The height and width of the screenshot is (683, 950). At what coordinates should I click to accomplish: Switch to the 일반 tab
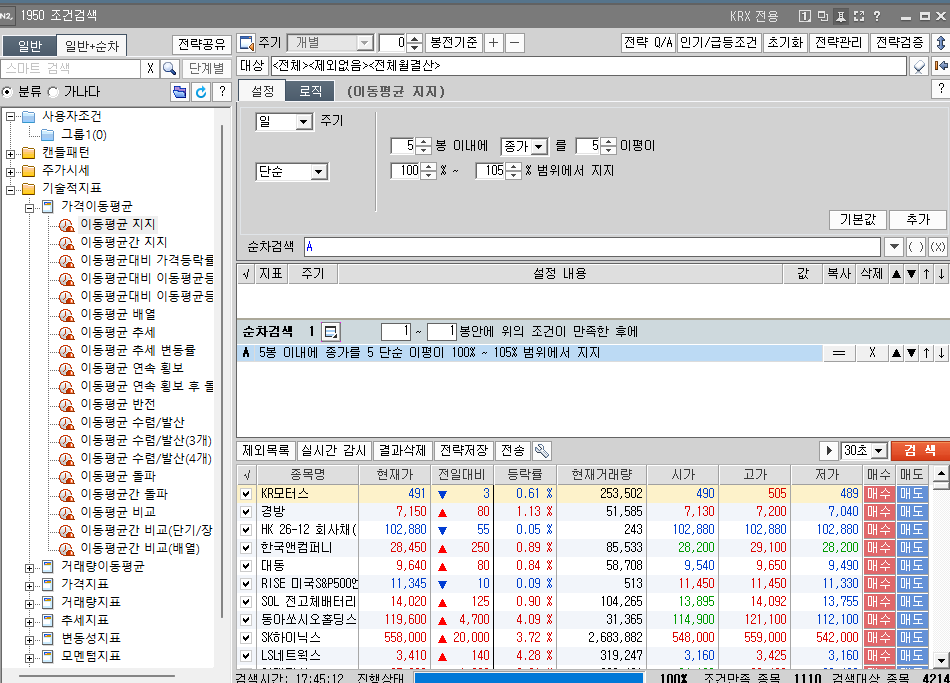point(29,45)
